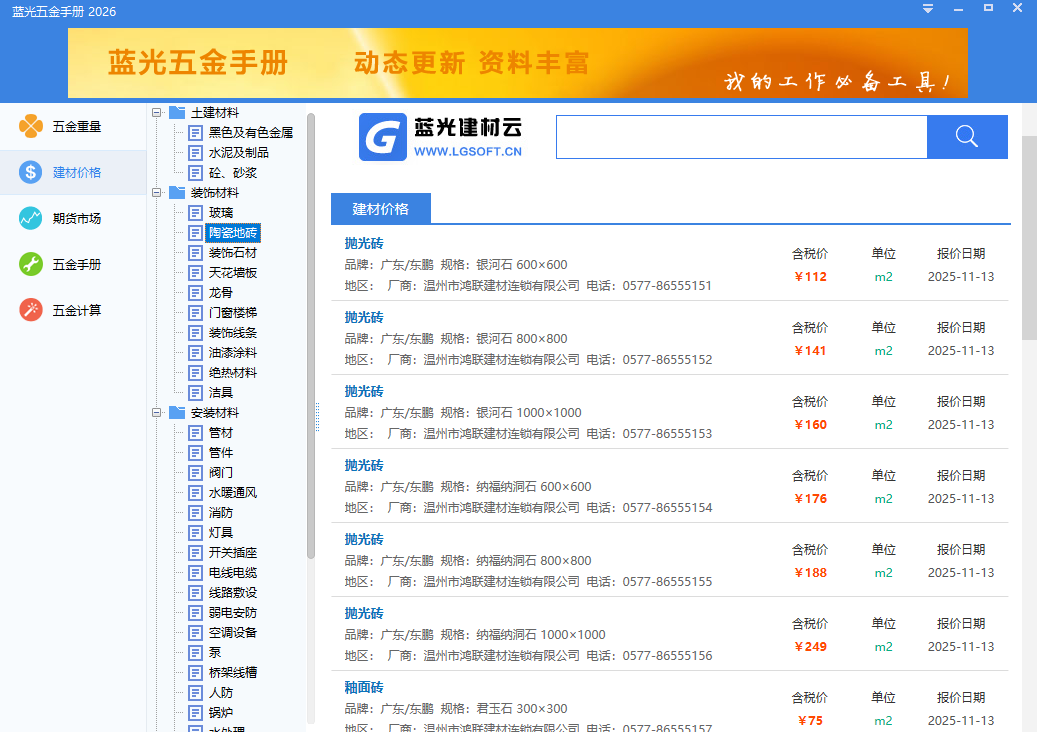The height and width of the screenshot is (732, 1037).
Task: Select the 建材价格 tab
Action: point(380,209)
